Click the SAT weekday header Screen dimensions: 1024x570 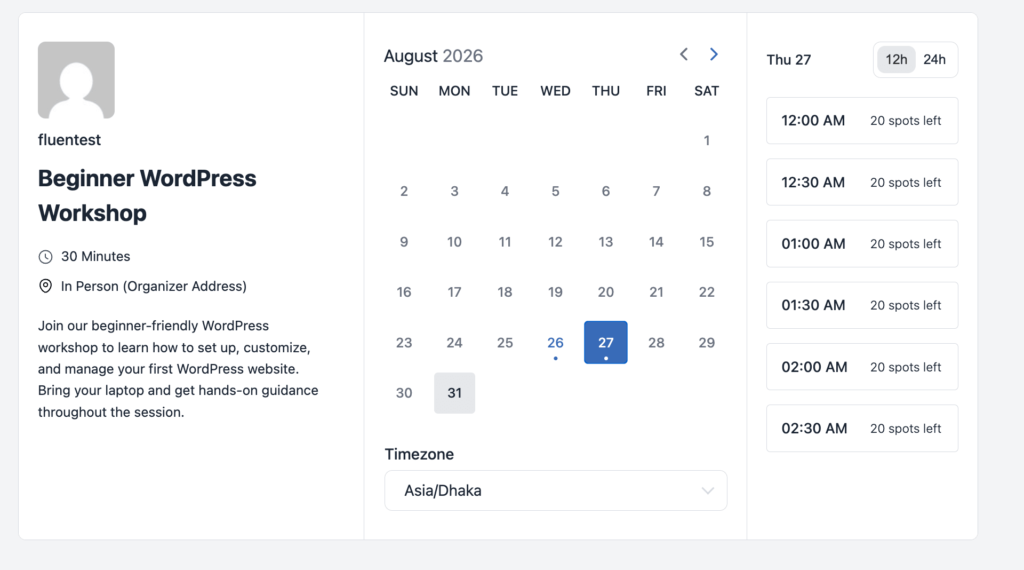click(707, 91)
